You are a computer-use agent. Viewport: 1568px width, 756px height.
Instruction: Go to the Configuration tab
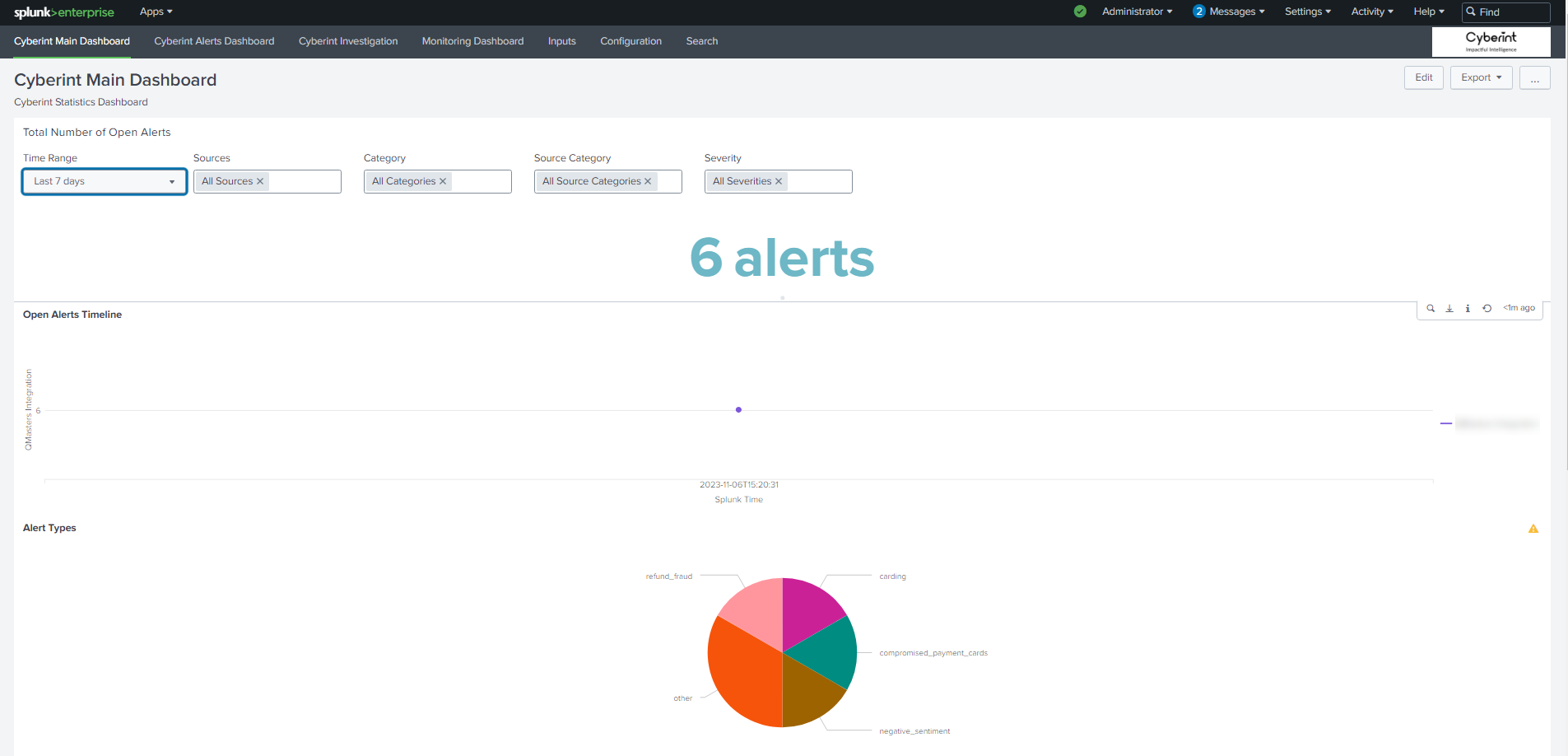click(x=630, y=41)
